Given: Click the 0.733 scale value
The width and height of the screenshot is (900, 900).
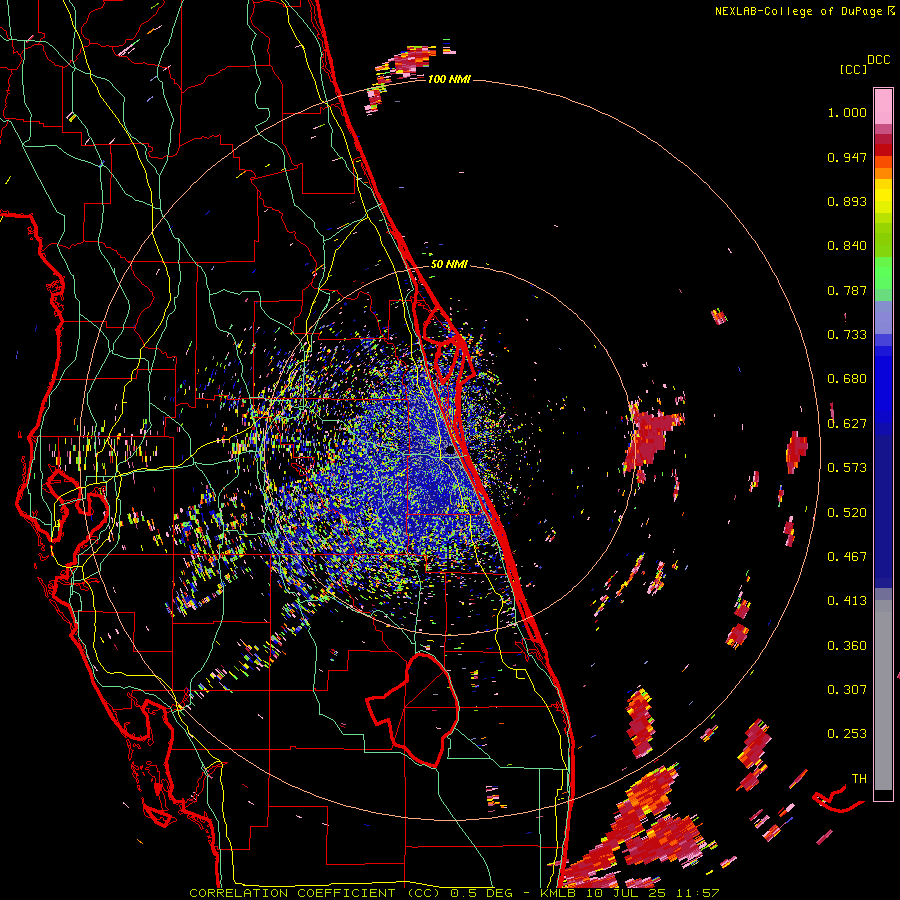Looking at the screenshot, I should pos(847,335).
